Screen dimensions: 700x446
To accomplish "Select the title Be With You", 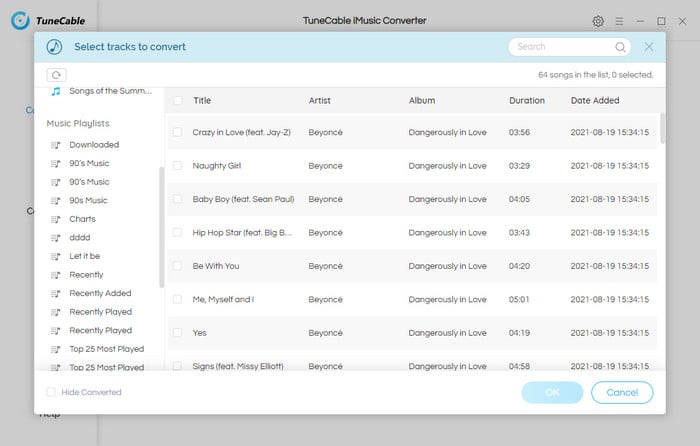I will 216,266.
